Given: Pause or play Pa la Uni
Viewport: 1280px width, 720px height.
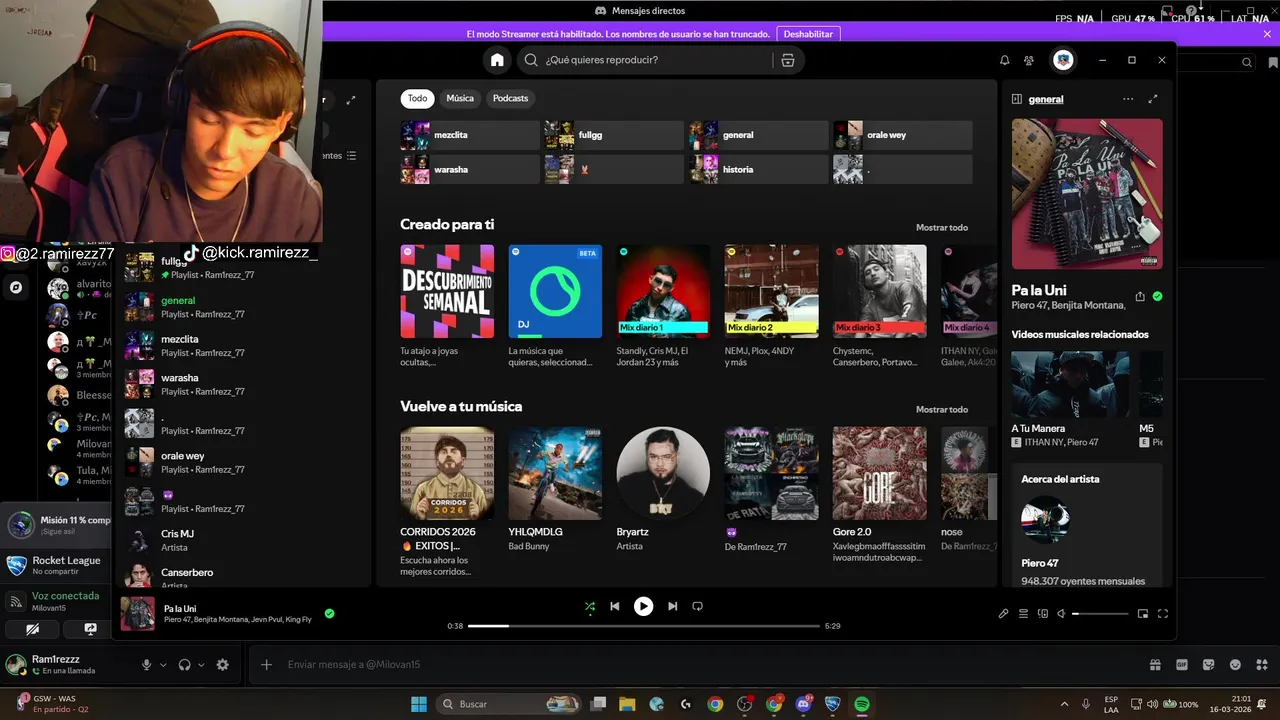Looking at the screenshot, I should click(643, 606).
